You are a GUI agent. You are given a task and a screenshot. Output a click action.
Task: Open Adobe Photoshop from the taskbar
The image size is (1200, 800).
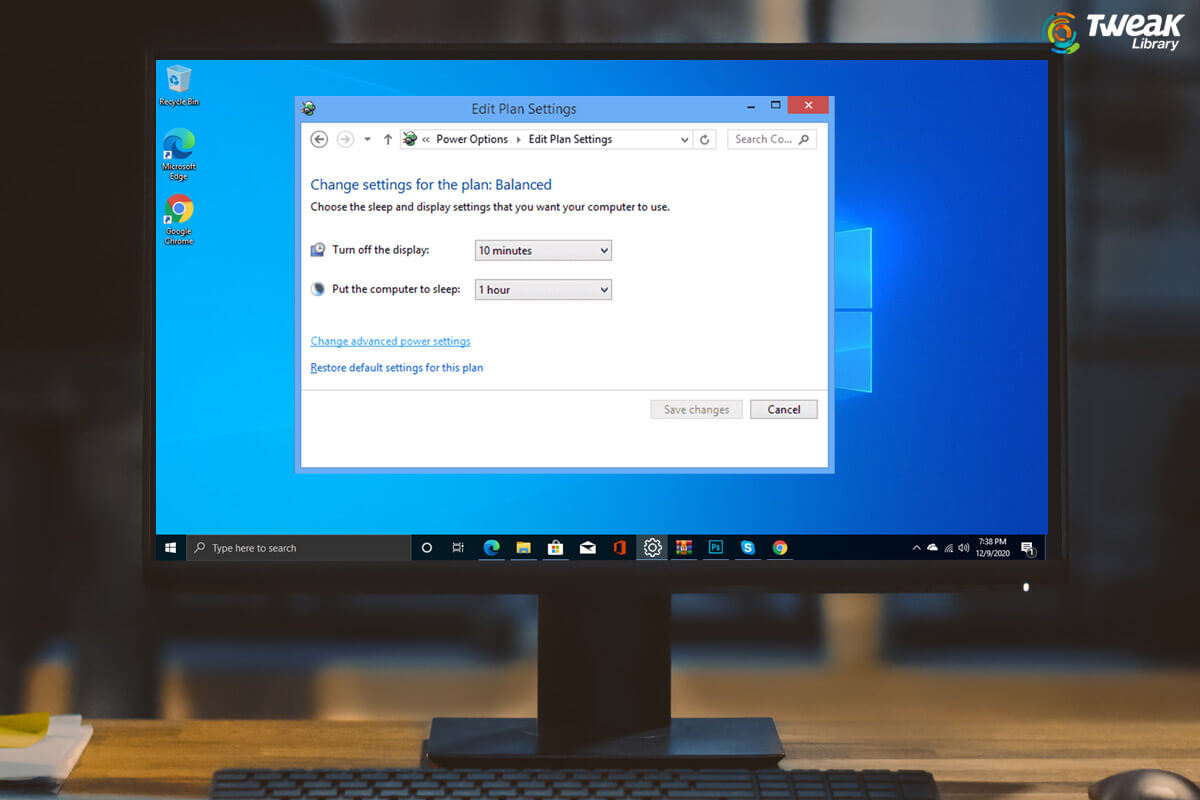click(715, 548)
